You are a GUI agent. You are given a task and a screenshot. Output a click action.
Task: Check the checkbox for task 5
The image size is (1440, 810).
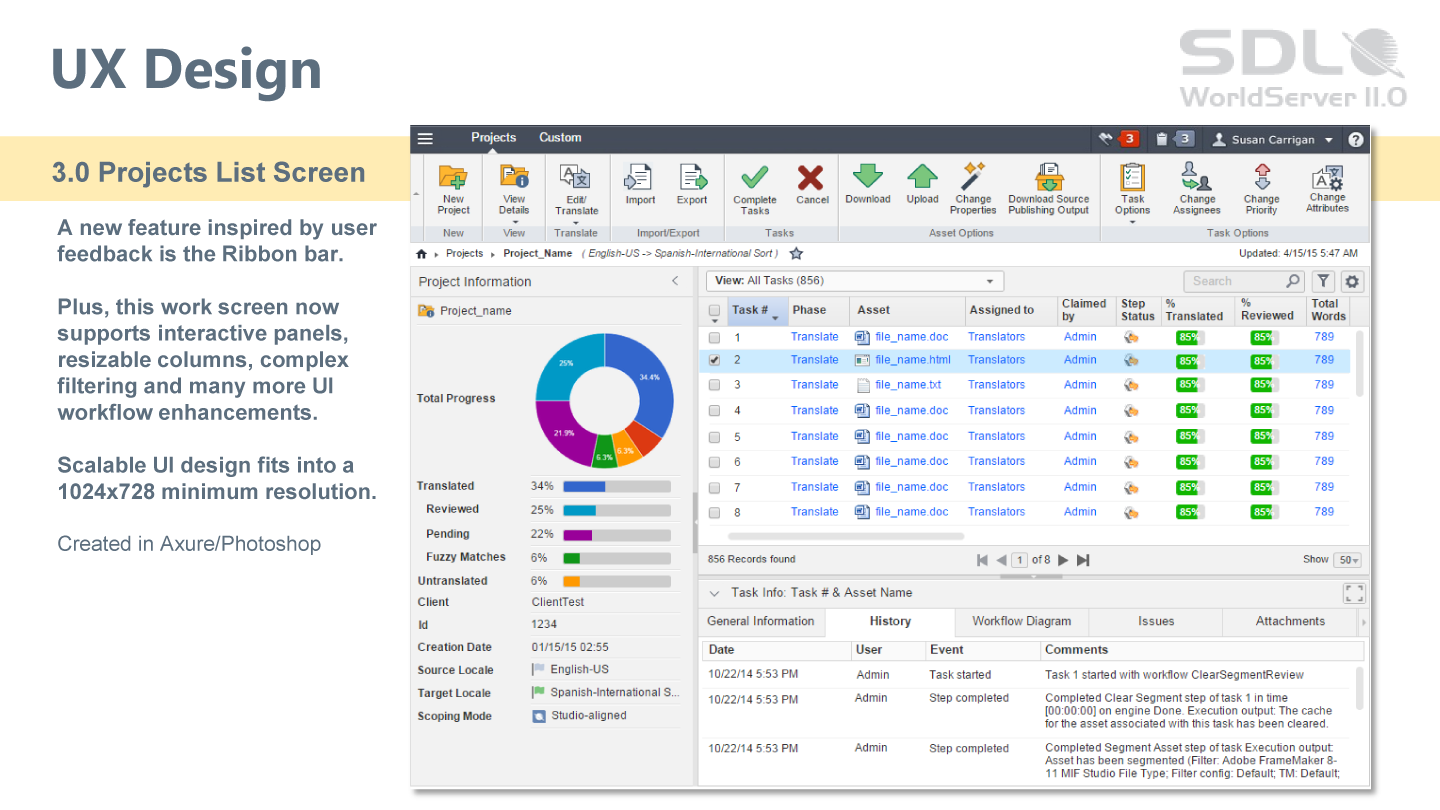[714, 437]
